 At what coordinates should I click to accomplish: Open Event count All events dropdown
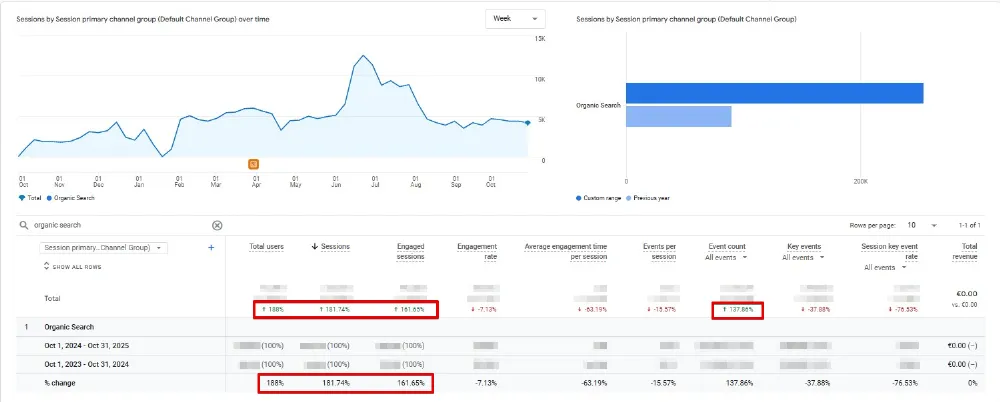(725, 258)
